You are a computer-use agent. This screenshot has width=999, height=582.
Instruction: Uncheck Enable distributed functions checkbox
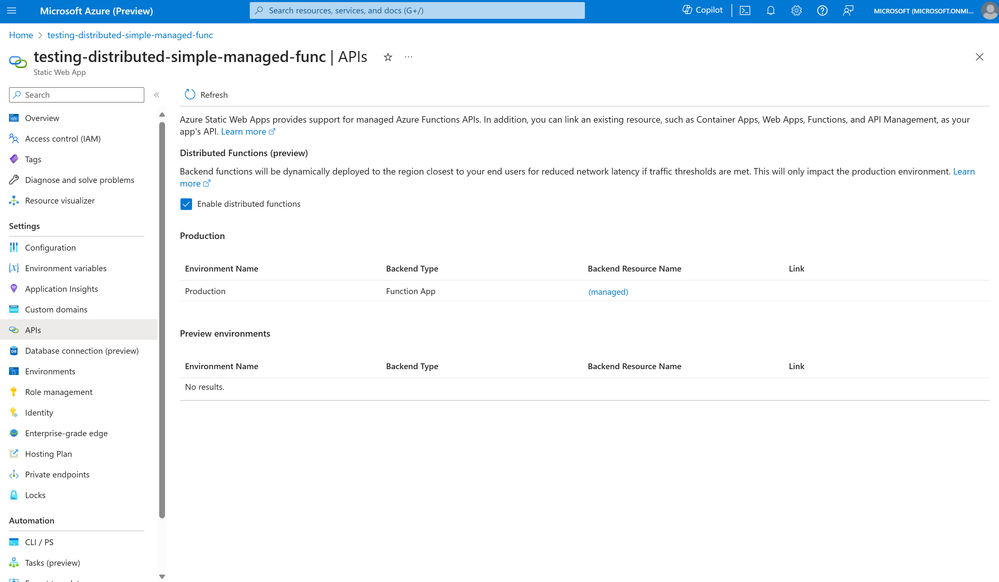tap(186, 204)
